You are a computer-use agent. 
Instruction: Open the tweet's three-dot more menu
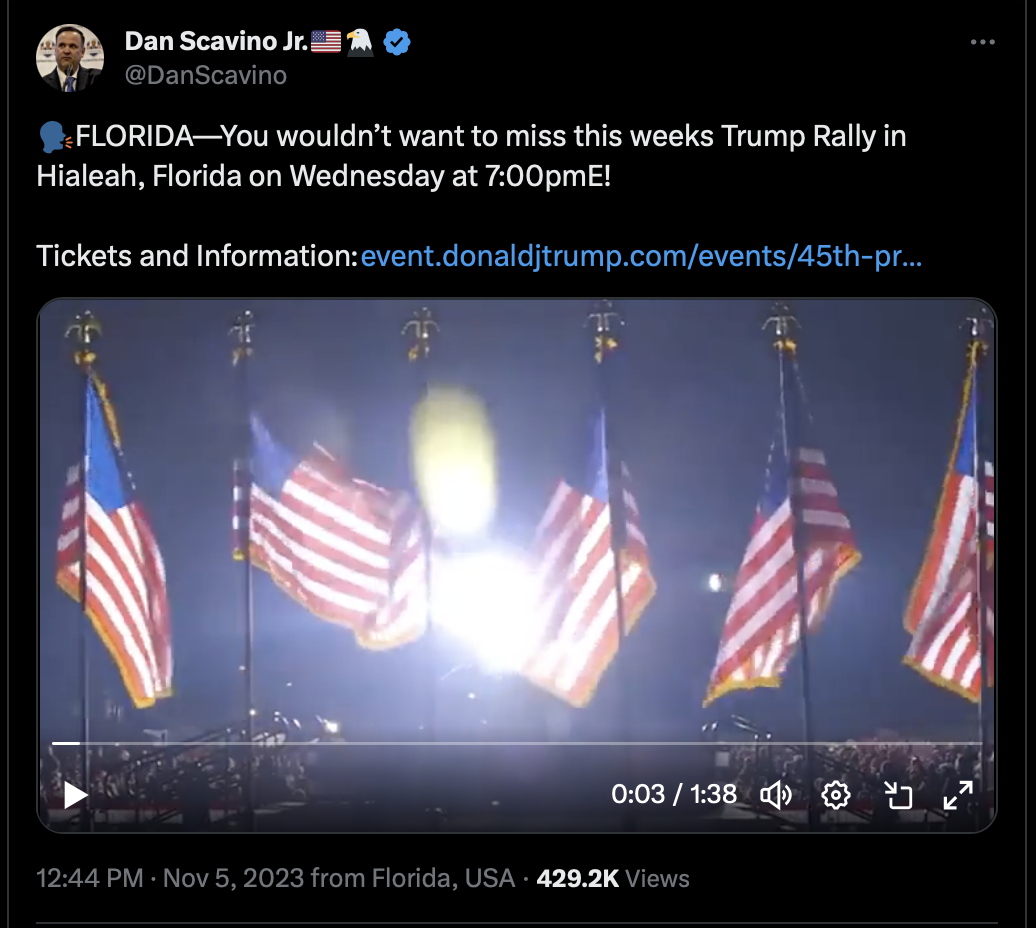tap(982, 42)
